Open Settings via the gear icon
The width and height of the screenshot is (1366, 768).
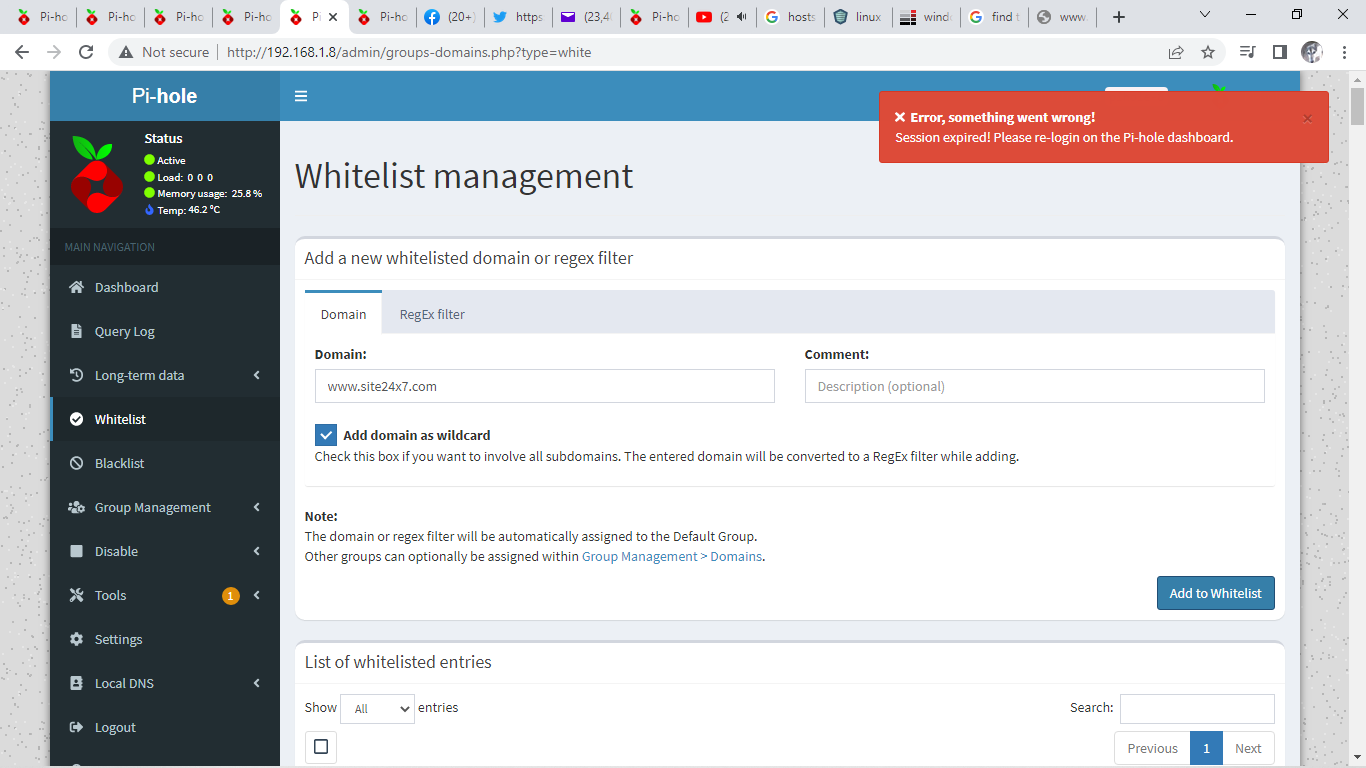pyautogui.click(x=75, y=639)
